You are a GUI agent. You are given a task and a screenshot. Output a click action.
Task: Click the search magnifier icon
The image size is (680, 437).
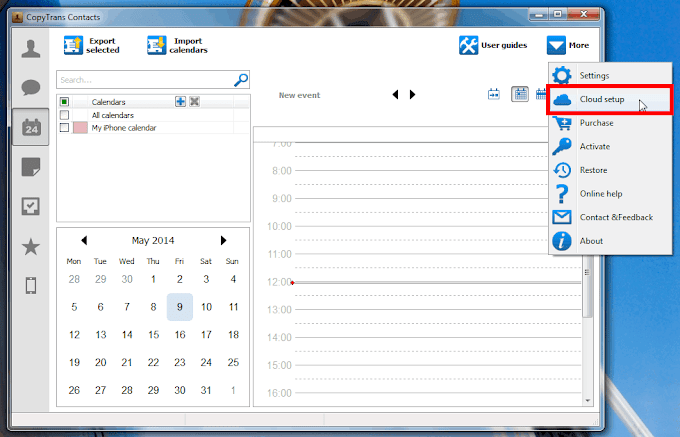241,80
